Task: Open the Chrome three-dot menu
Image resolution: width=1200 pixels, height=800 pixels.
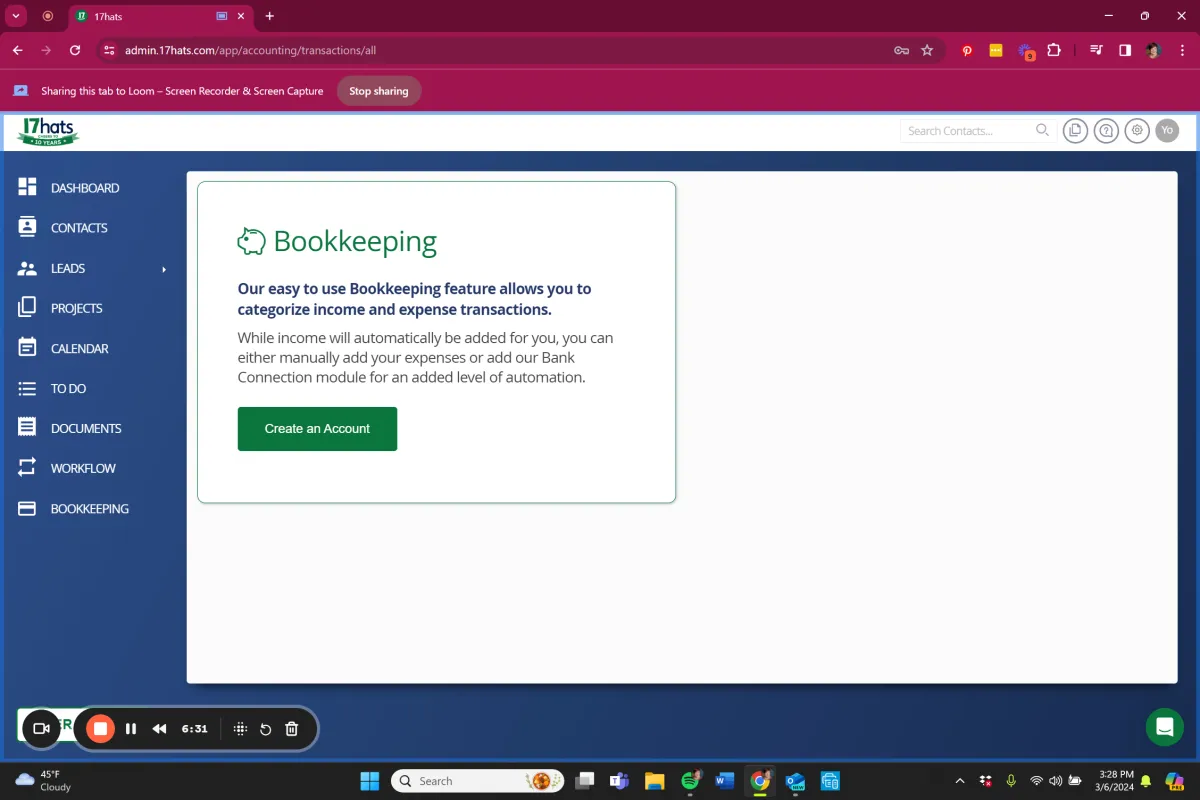Action: [1181, 50]
